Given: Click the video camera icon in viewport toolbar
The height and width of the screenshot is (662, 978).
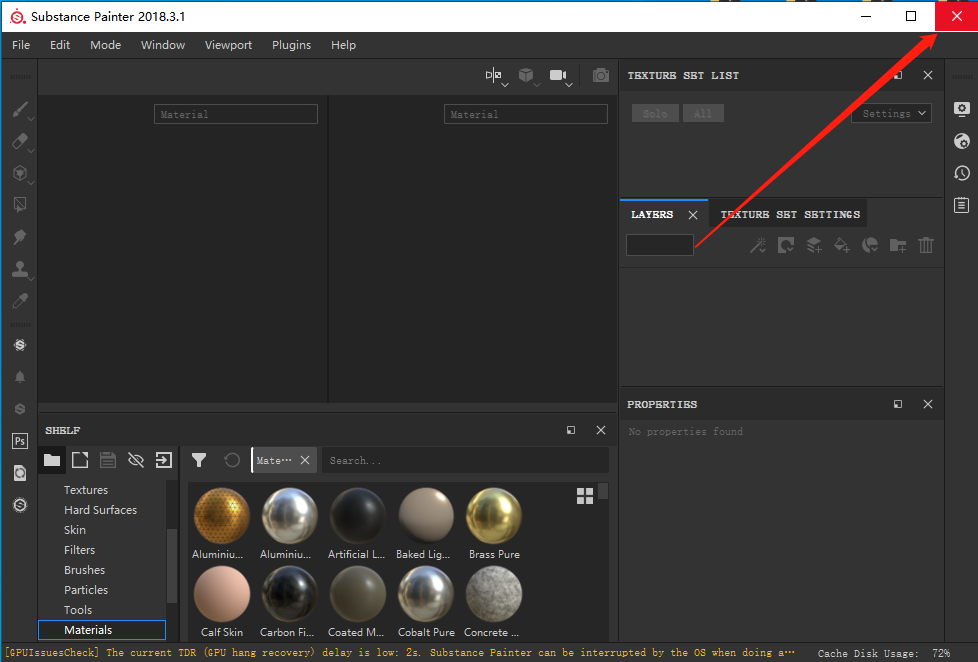Looking at the screenshot, I should coord(558,75).
